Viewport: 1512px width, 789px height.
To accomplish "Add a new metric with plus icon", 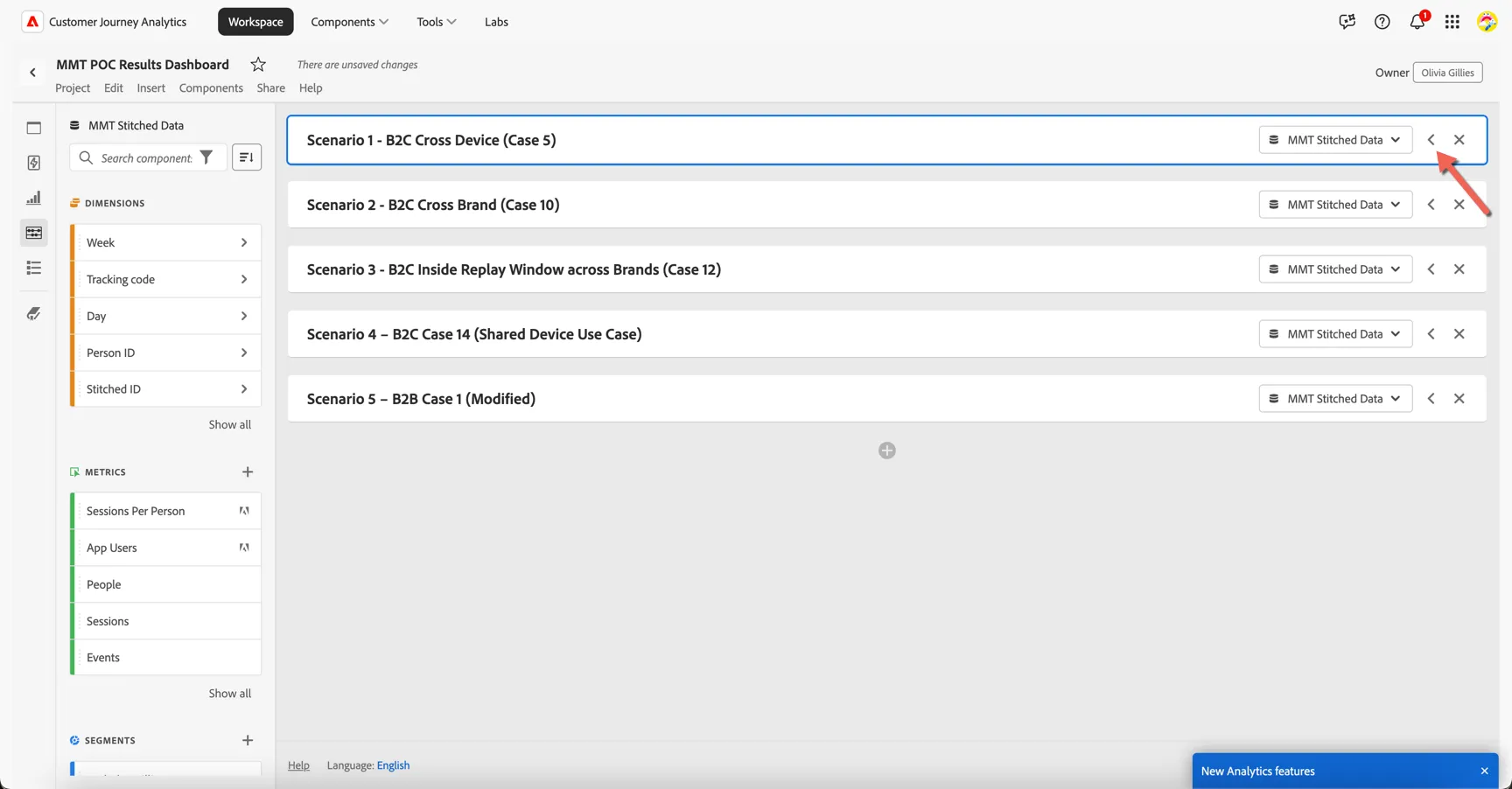I will pyautogui.click(x=248, y=472).
